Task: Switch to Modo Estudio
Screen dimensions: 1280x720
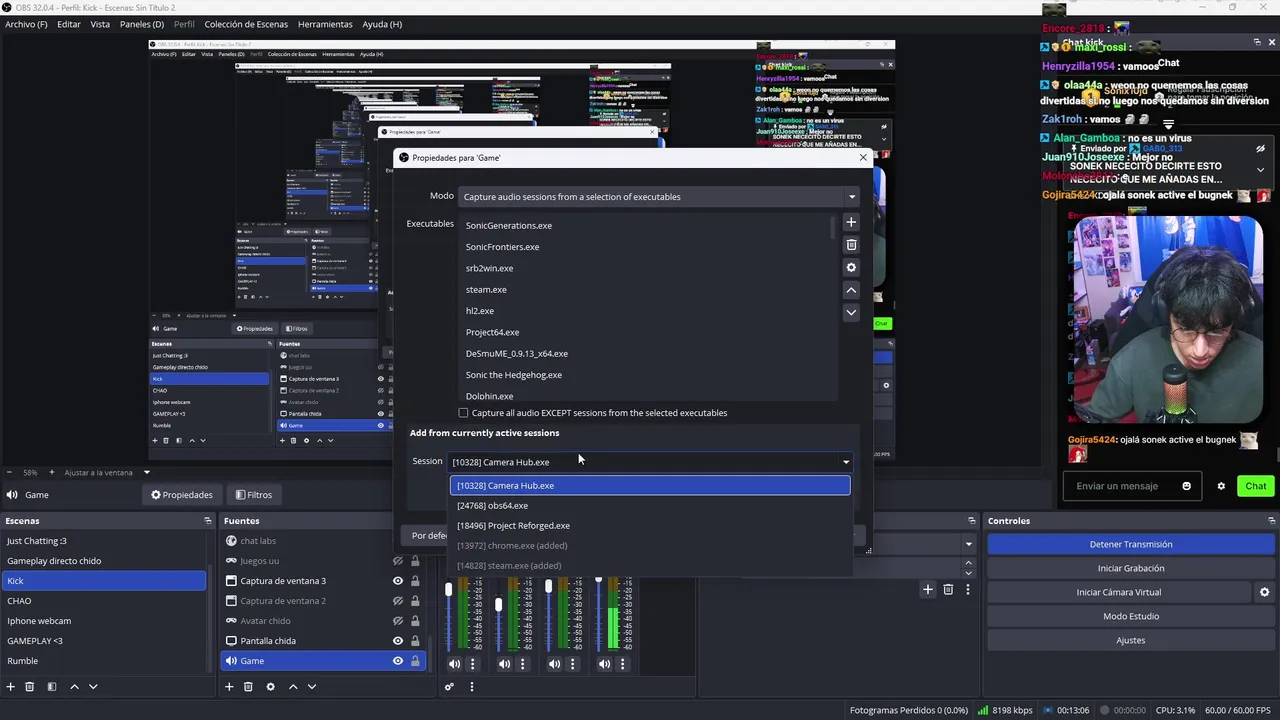Action: click(x=1130, y=616)
